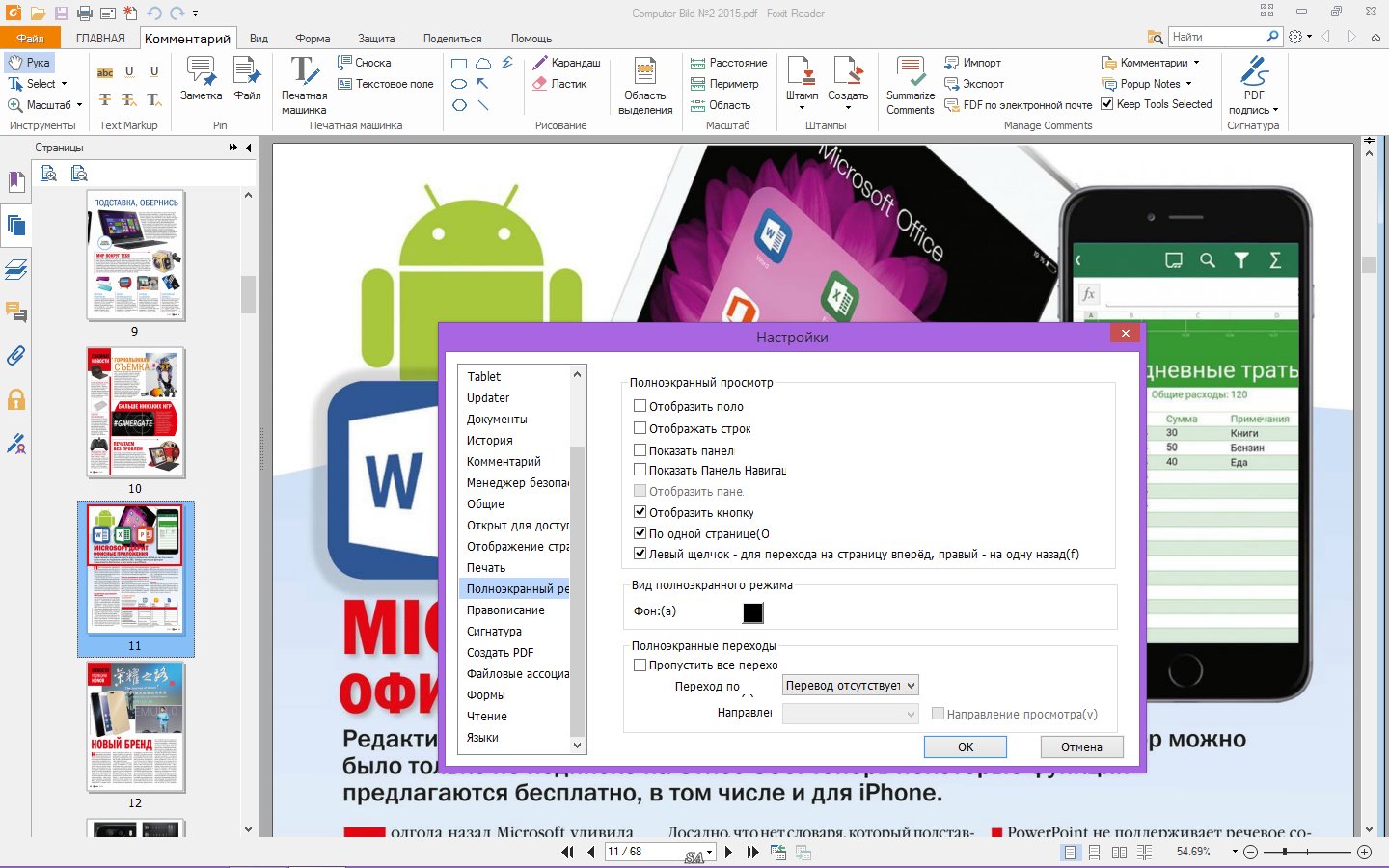Image resolution: width=1389 pixels, height=868 pixels.
Task: Switch to ГЛАВНАЯ ribbon tab
Action: (x=100, y=39)
